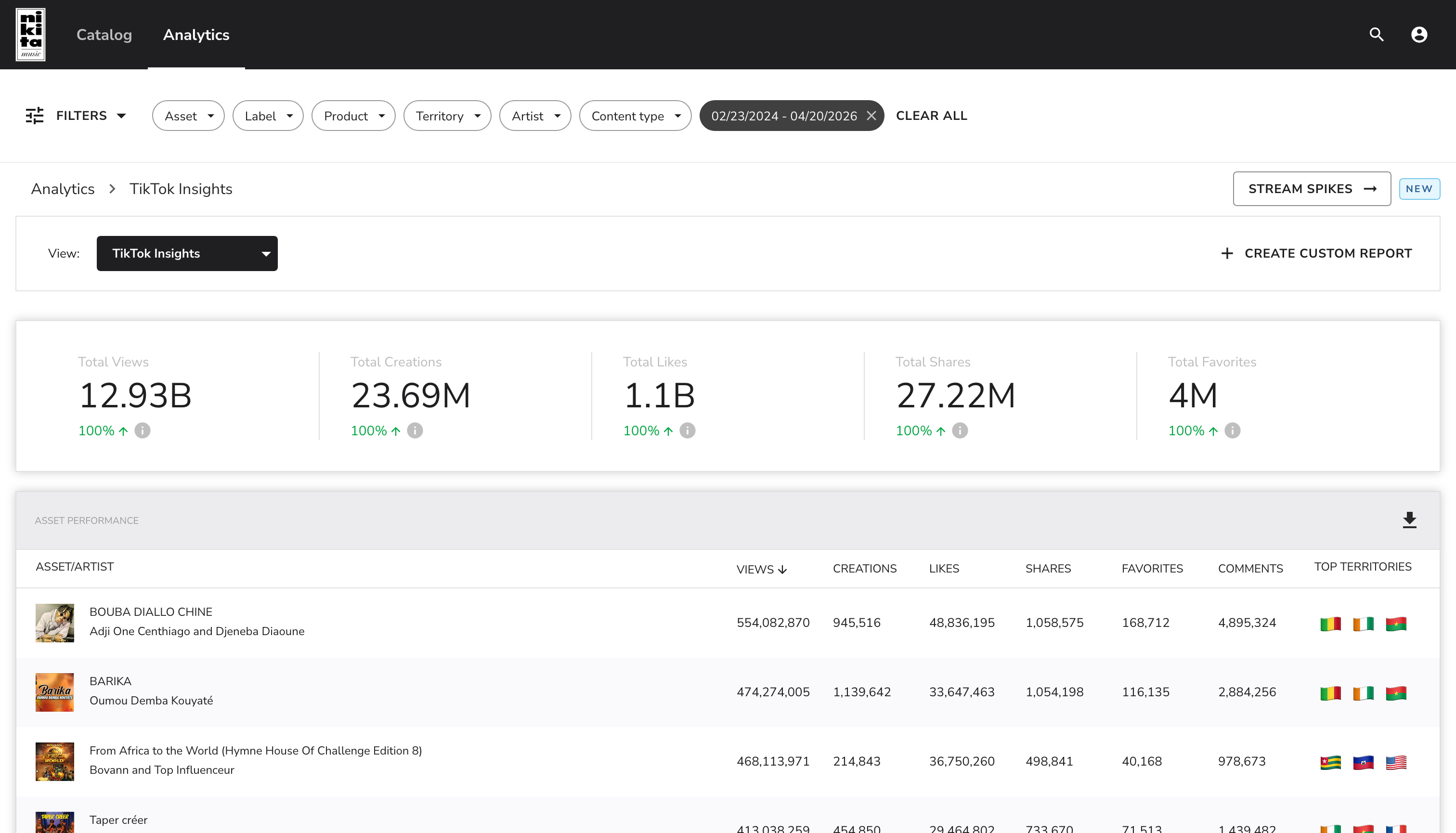The height and width of the screenshot is (833, 1456).
Task: Click third territory flag for BARIKA
Action: 1396,693
